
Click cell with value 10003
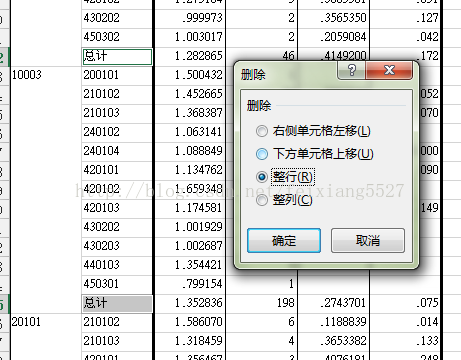(x=27, y=75)
